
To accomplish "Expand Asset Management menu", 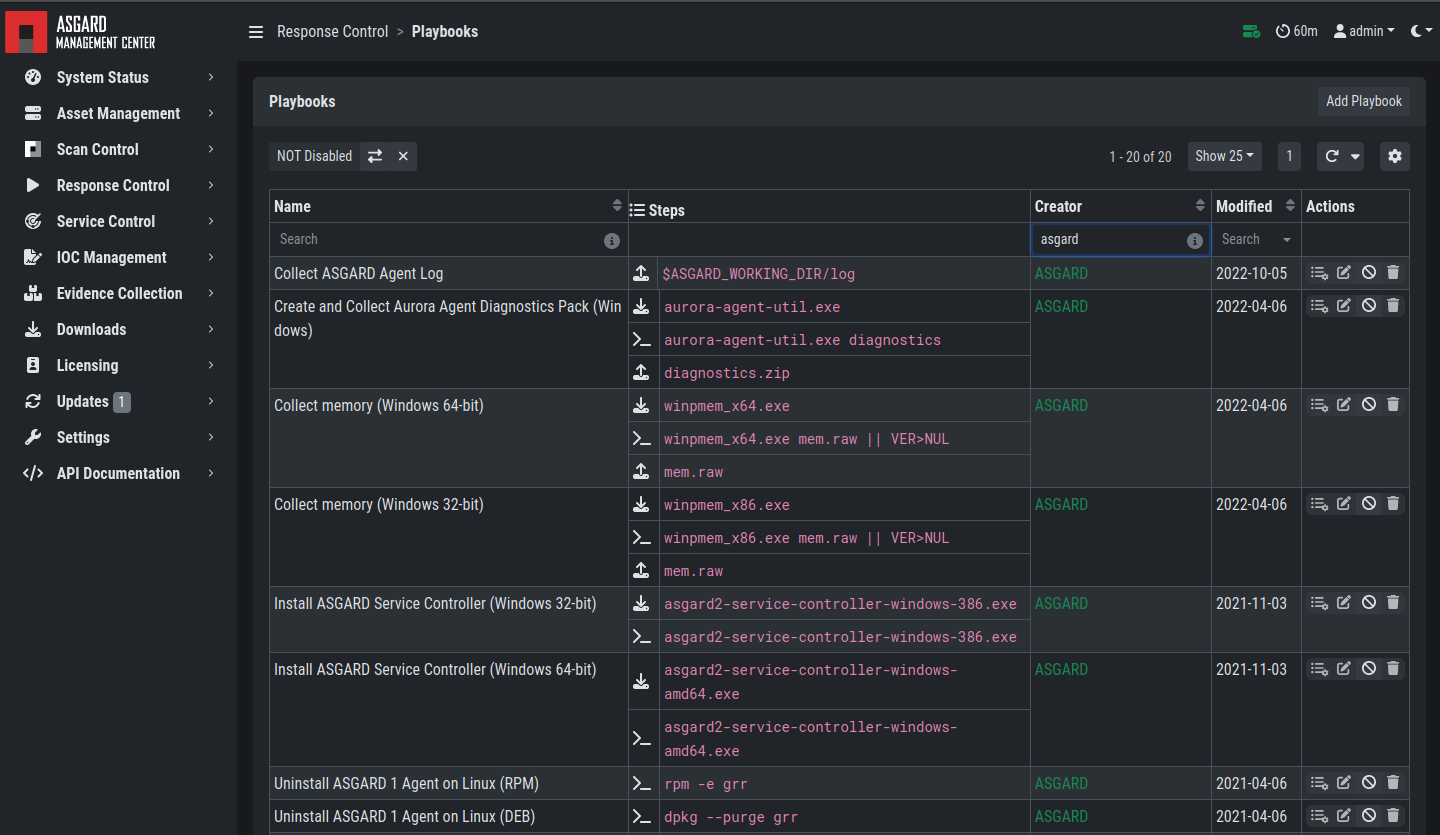I will [x=118, y=114].
